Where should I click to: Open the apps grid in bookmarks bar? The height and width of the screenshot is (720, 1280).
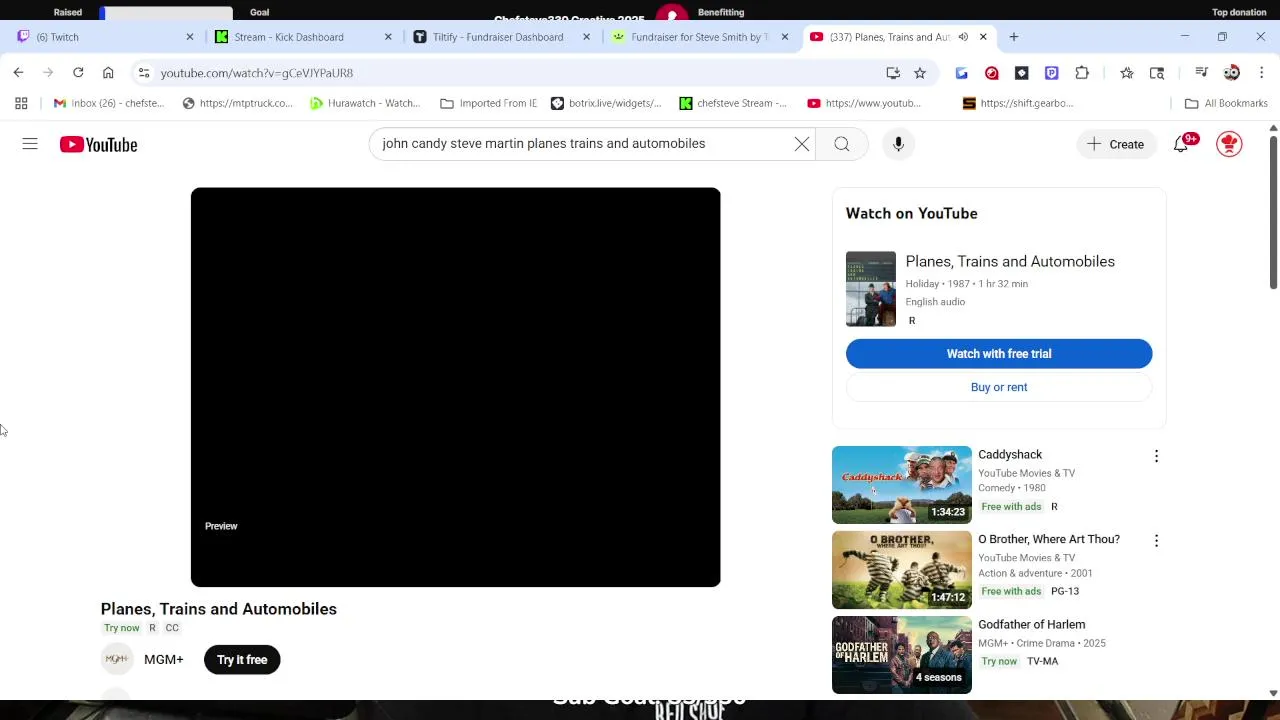[21, 103]
